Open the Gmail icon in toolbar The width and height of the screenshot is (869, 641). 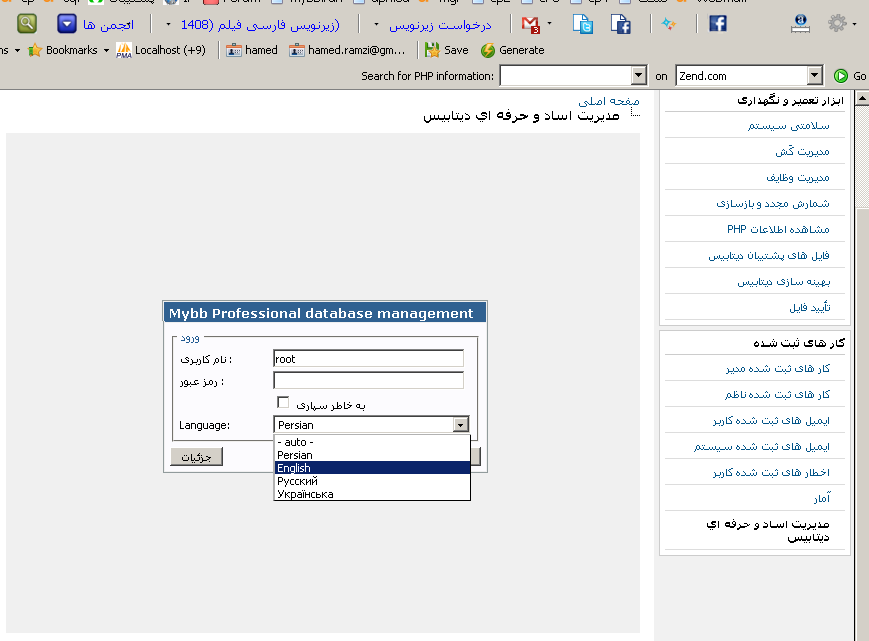pos(531,23)
